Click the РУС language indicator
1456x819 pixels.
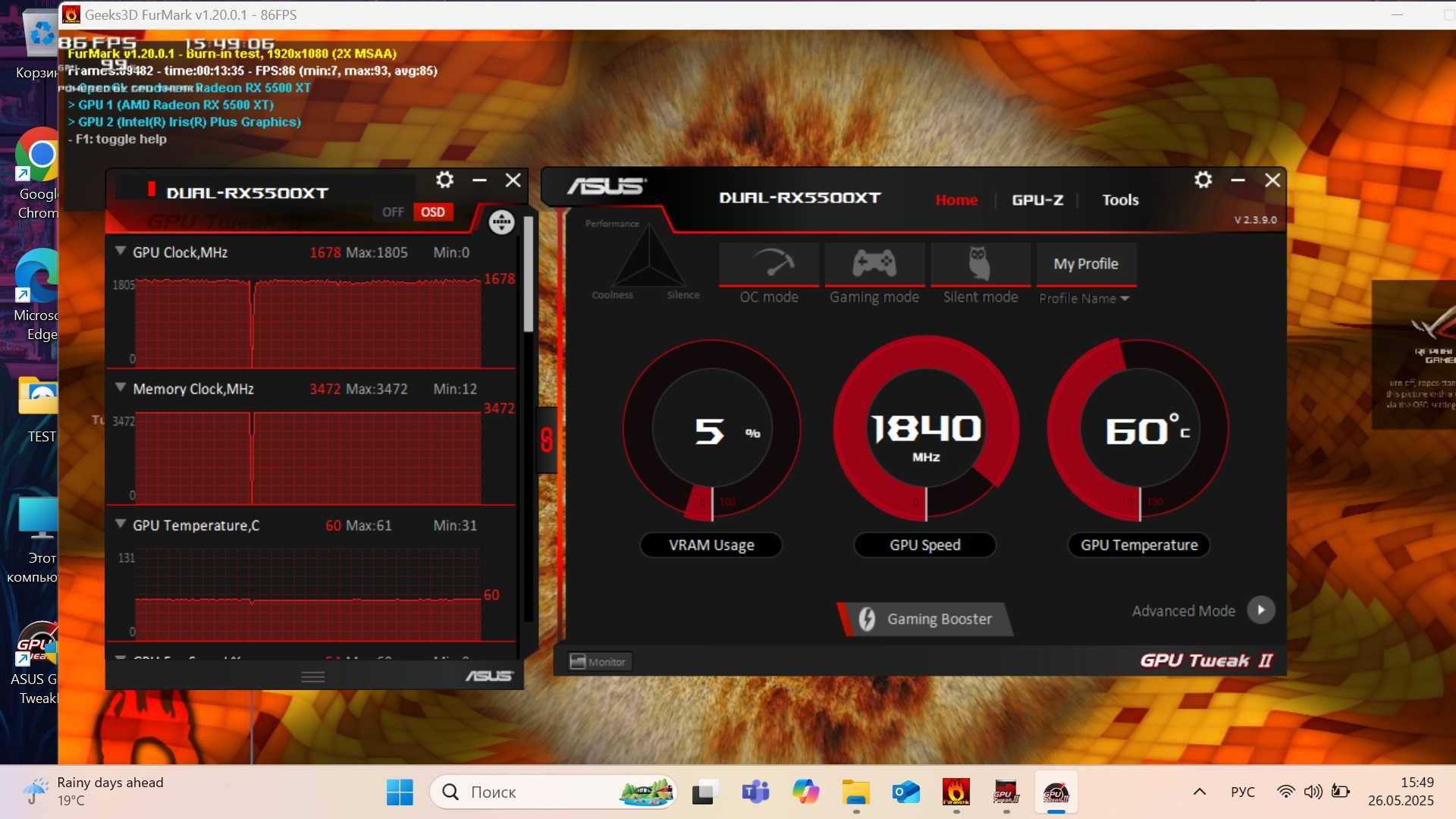coord(1242,792)
